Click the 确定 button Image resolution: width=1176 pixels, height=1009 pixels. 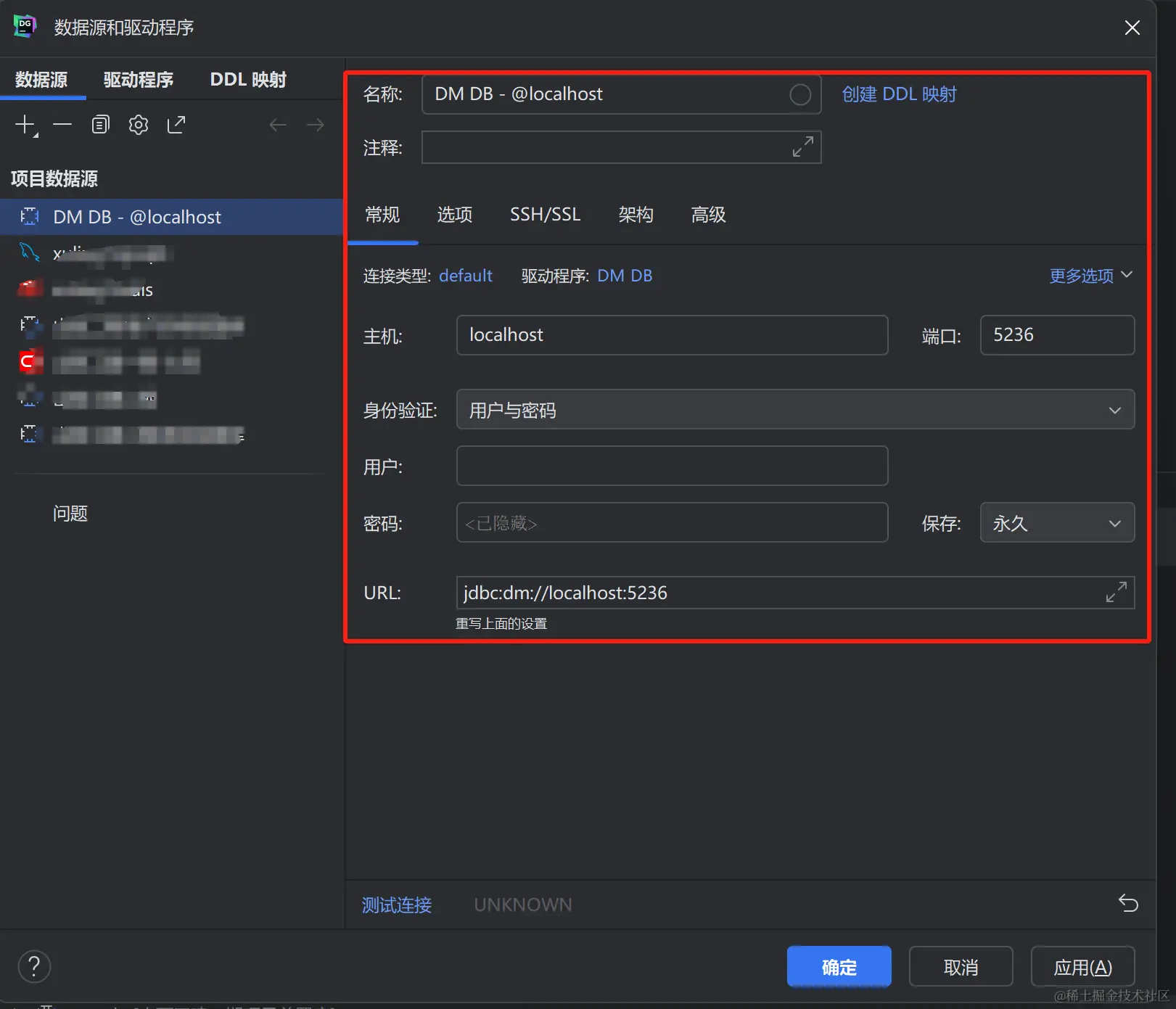(x=839, y=966)
